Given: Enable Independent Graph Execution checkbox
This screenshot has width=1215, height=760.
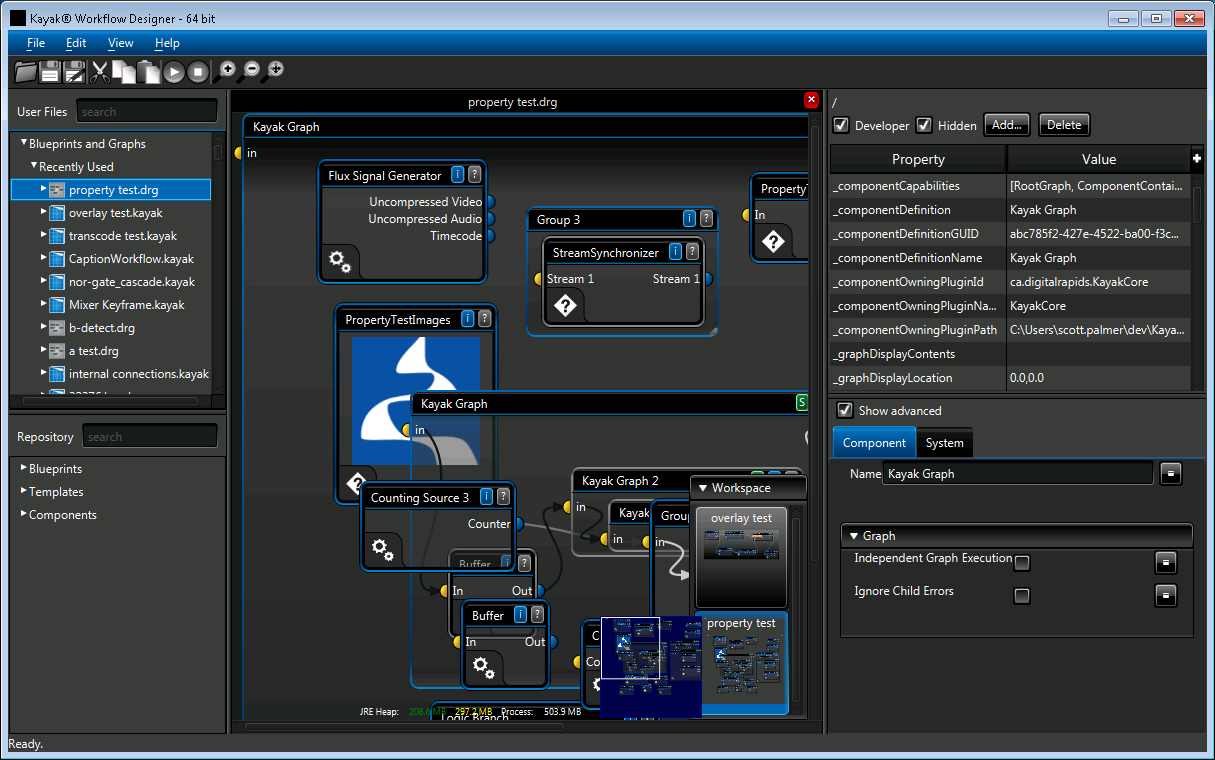Looking at the screenshot, I should (x=1021, y=563).
